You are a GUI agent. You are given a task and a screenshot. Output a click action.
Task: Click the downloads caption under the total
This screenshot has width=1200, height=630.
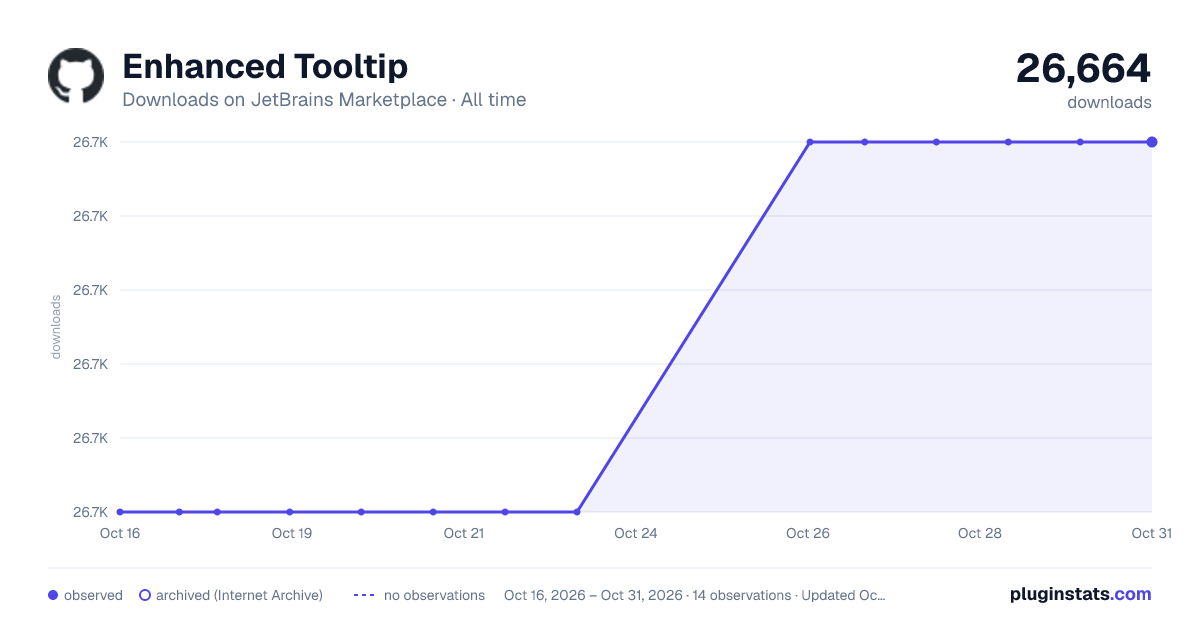tap(1109, 102)
